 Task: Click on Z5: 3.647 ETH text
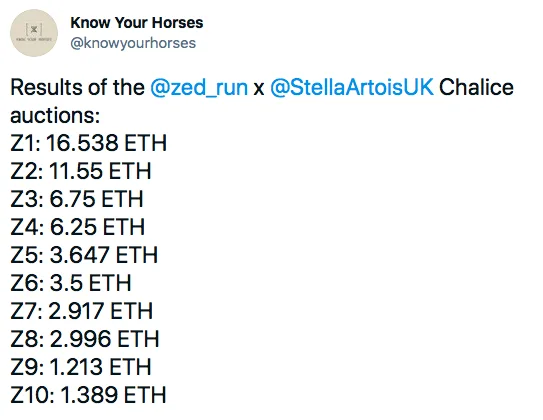coord(84,255)
